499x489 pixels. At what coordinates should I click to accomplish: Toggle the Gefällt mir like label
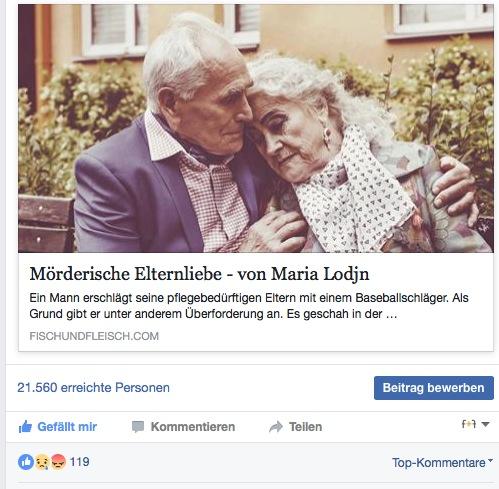pos(67,427)
